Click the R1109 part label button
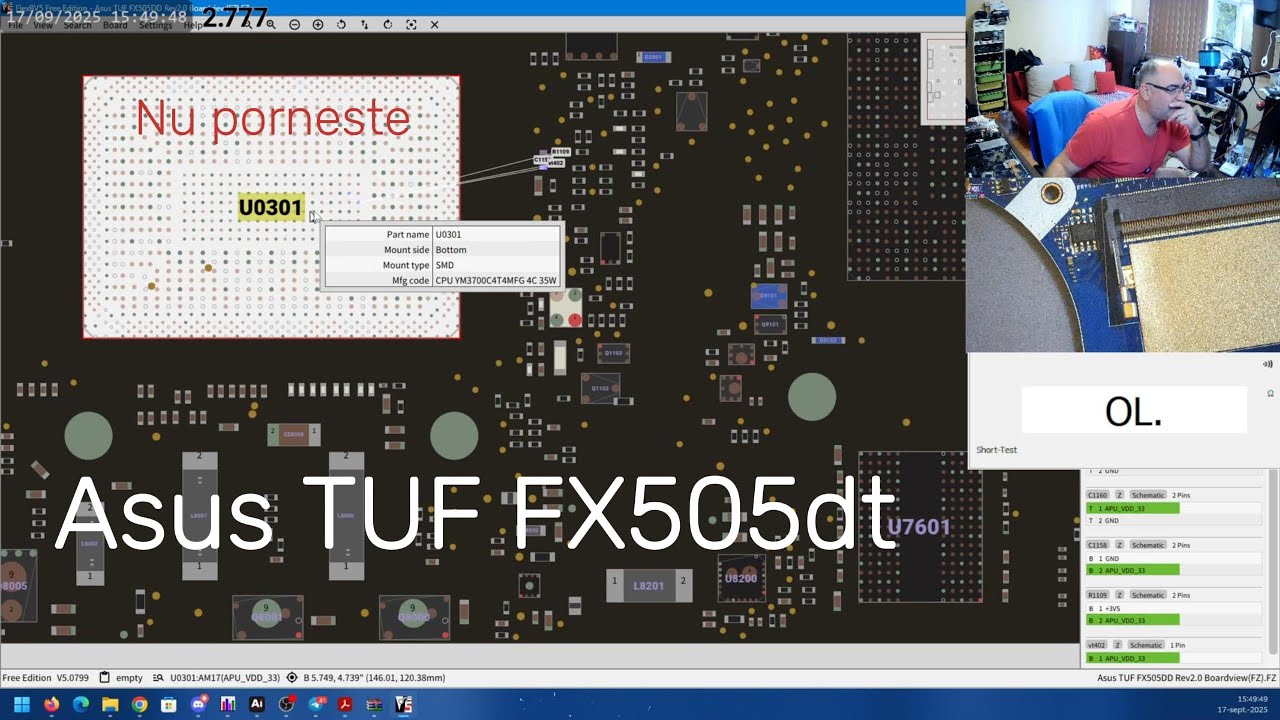The image size is (1280, 720). coord(1098,595)
